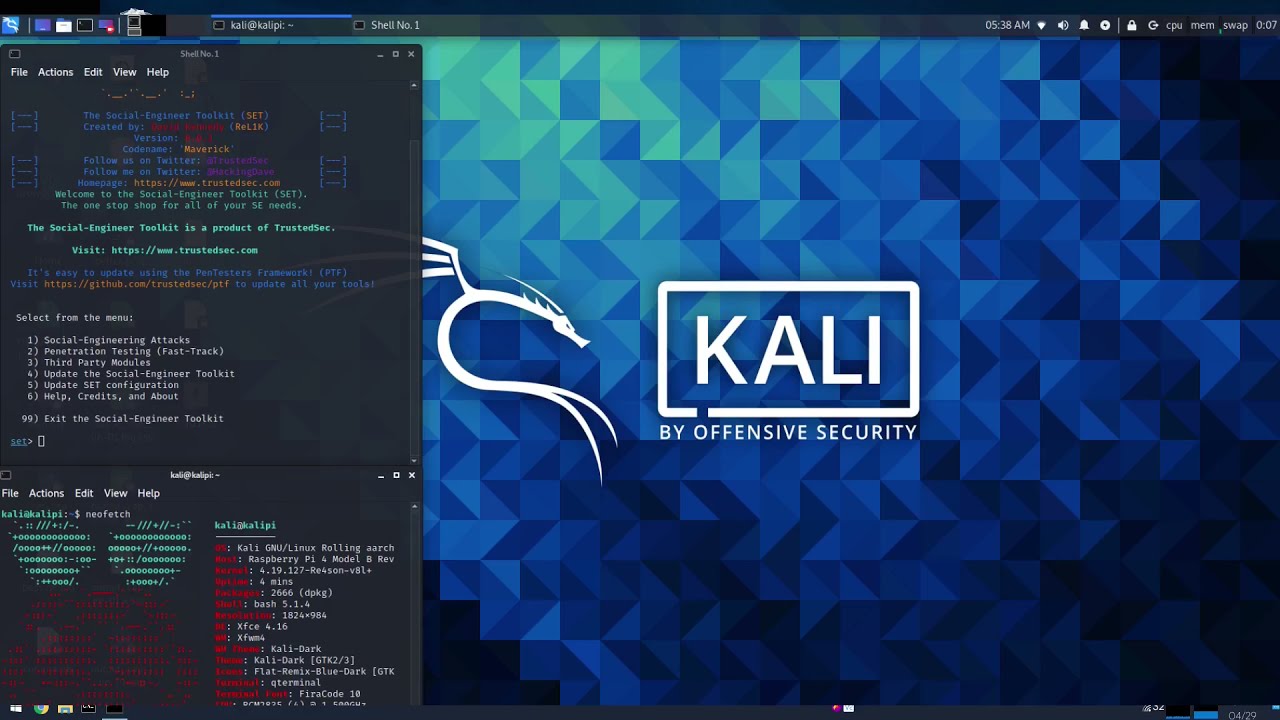This screenshot has height=720, width=1280.
Task: Click the Chrome icon in bottom bar
Action: (x=41, y=709)
